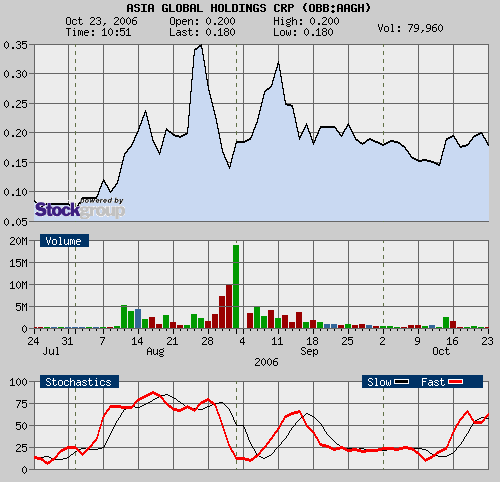Viewport: 500px width, 482px height.
Task: Click the 0.25 price axis label
Action: (x=15, y=104)
